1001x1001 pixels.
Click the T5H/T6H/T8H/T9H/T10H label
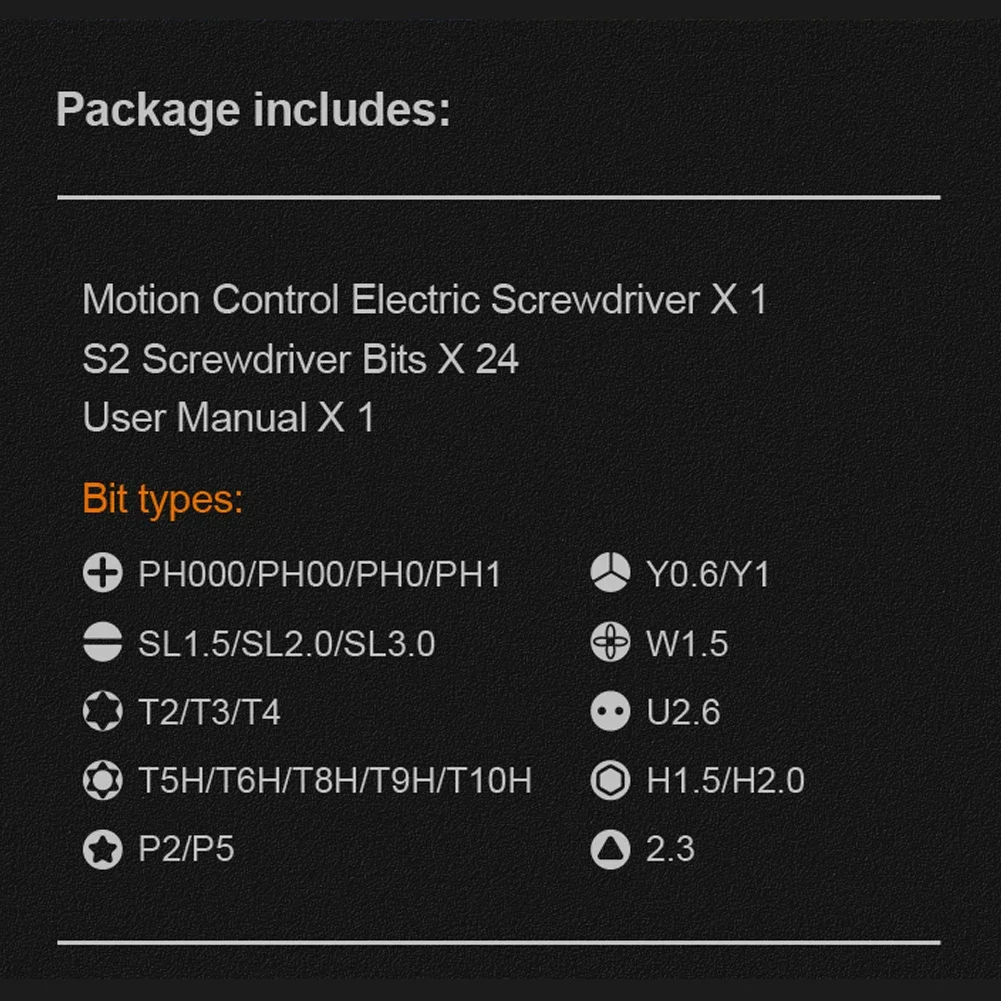335,780
